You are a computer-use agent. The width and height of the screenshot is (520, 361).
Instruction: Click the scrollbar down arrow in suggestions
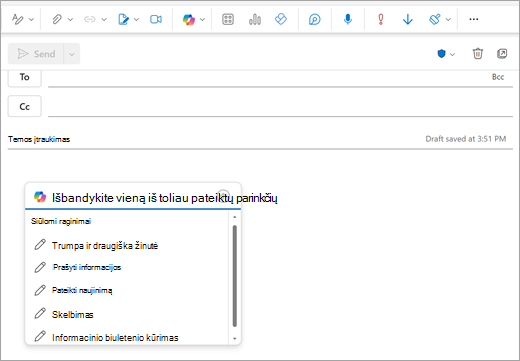coord(235,338)
